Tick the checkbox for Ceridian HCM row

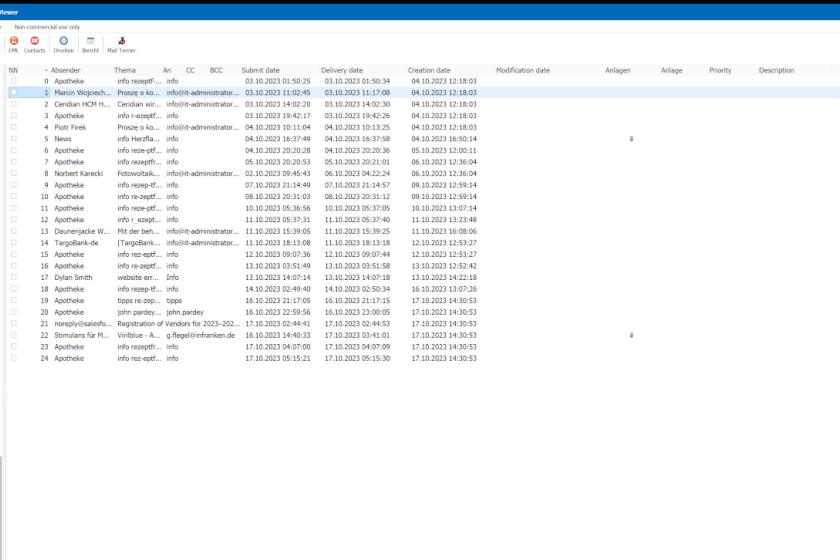13,104
